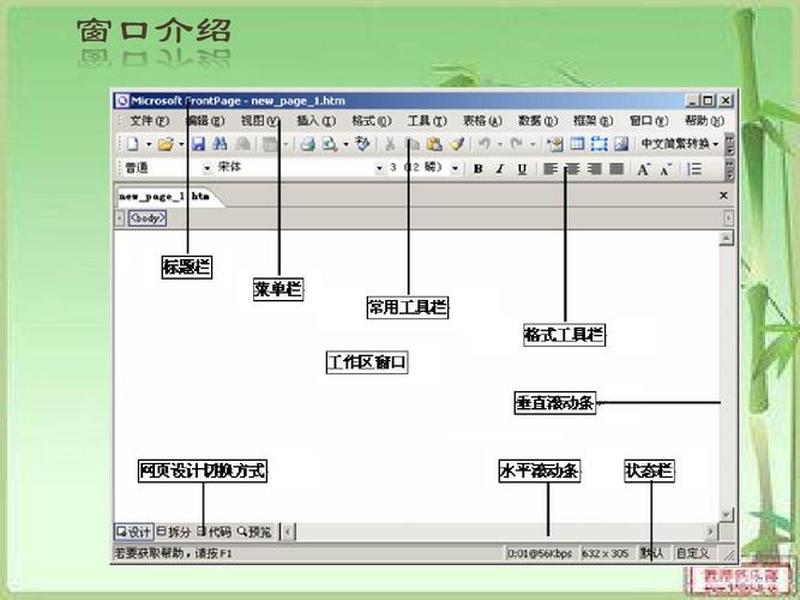The image size is (800, 600).
Task: Click the Format Painter brush icon
Action: 457,144
